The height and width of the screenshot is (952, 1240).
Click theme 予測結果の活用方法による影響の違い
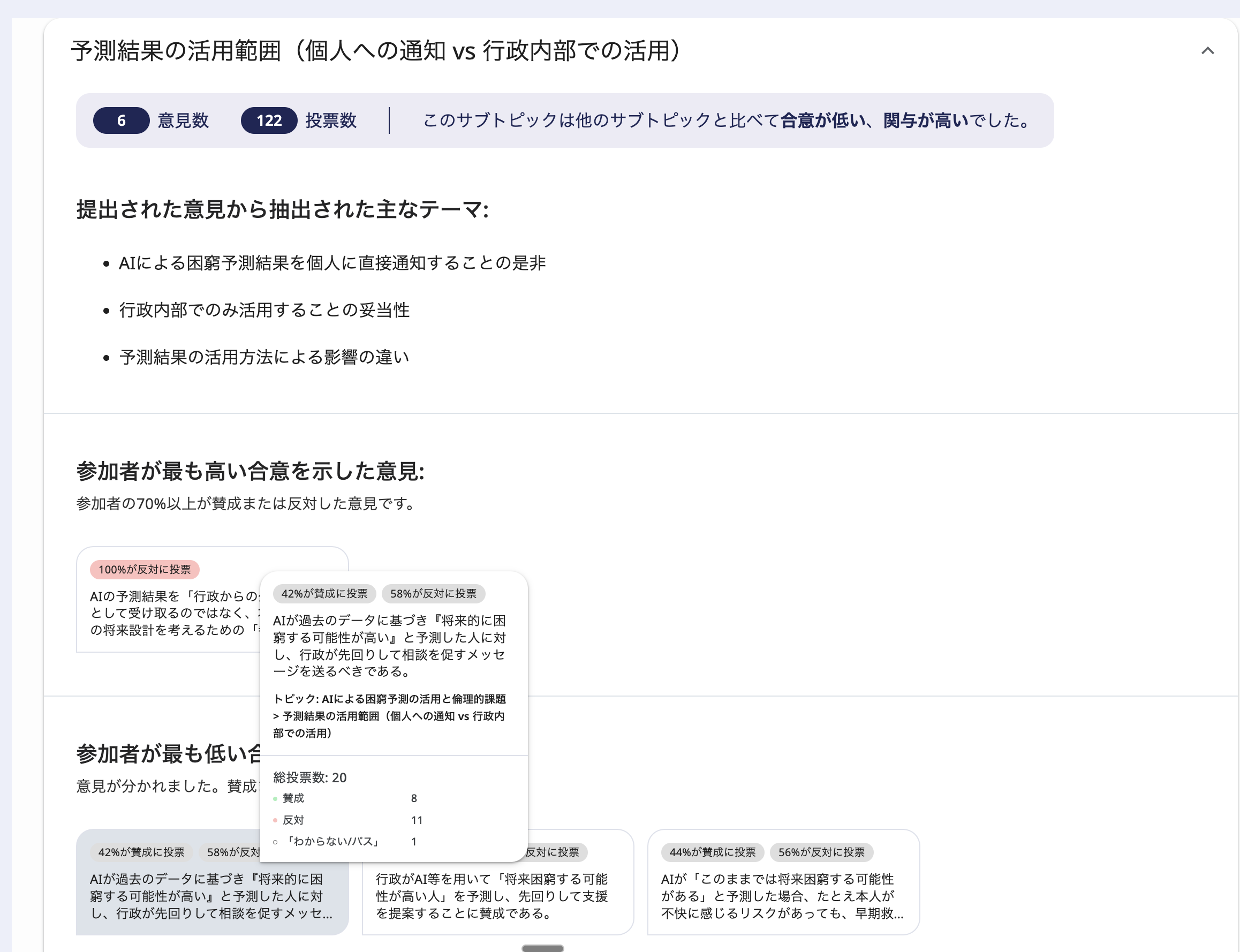[x=264, y=357]
